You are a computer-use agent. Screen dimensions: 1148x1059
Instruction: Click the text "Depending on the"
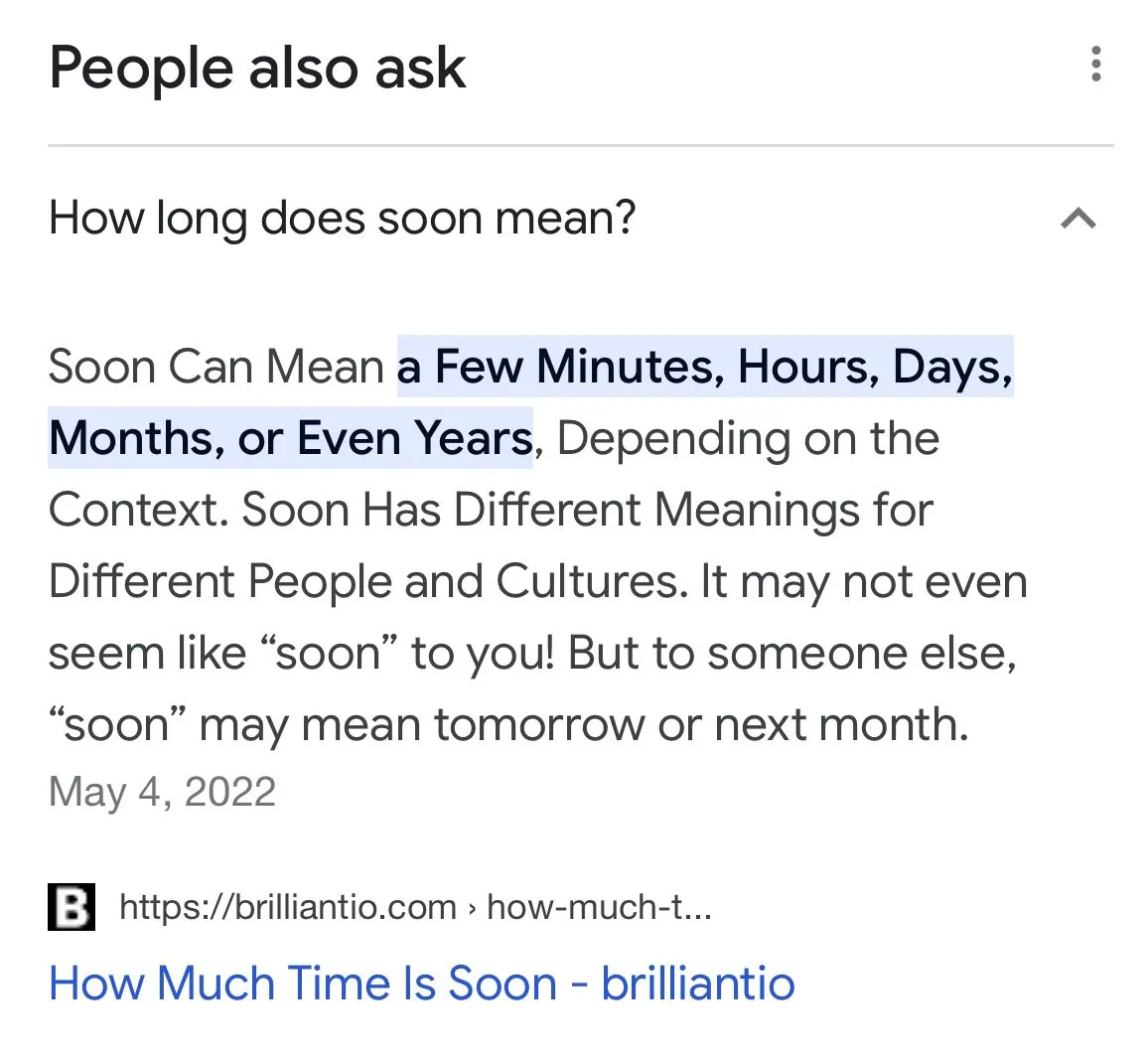coord(748,438)
